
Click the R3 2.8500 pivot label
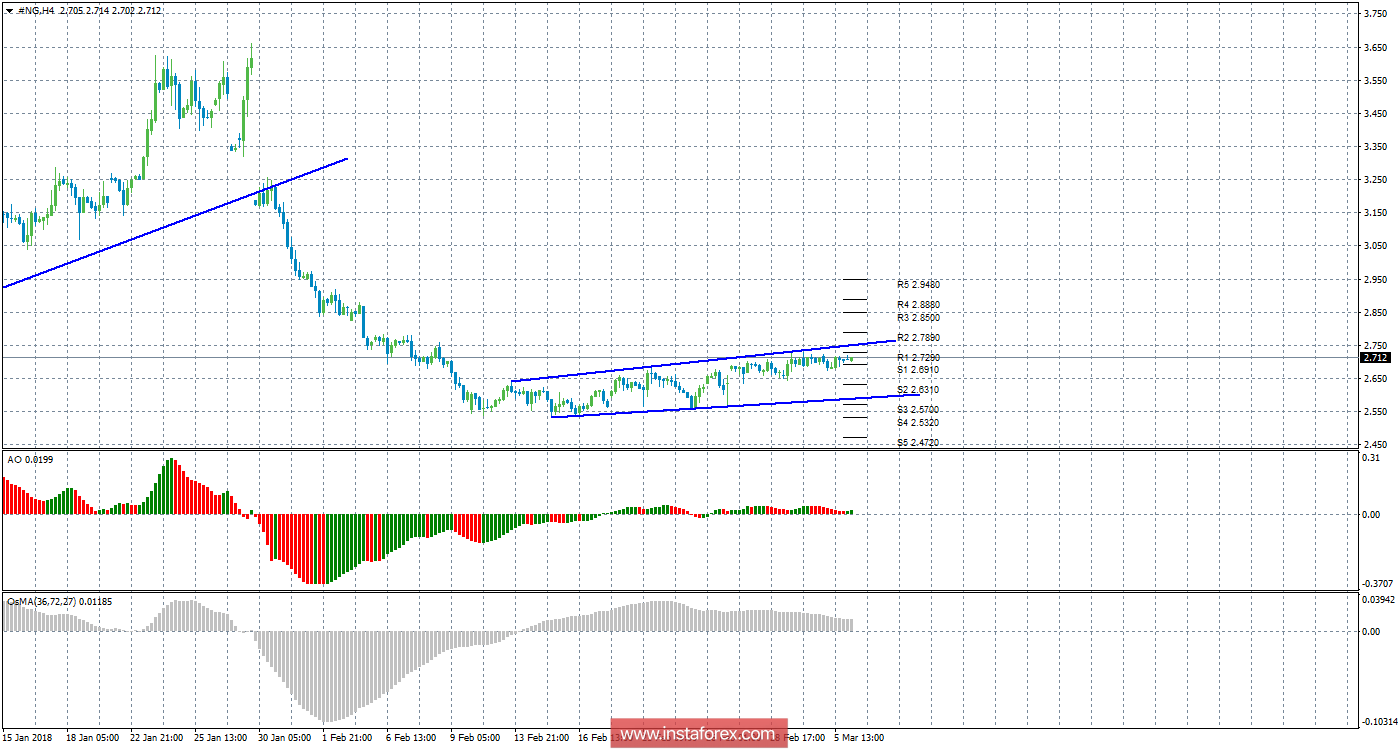(x=918, y=317)
